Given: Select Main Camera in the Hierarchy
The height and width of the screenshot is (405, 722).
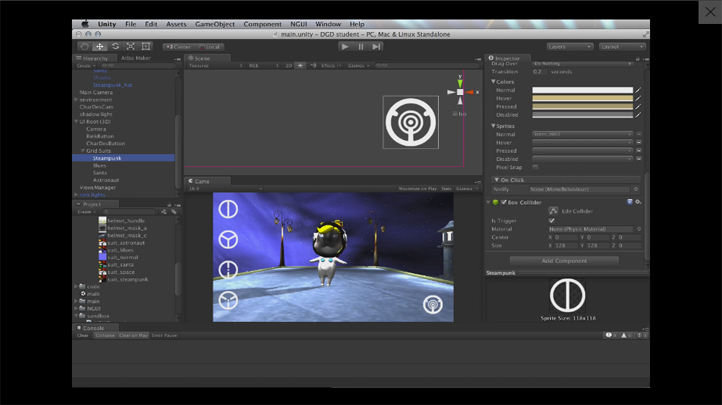Looking at the screenshot, I should (96, 93).
